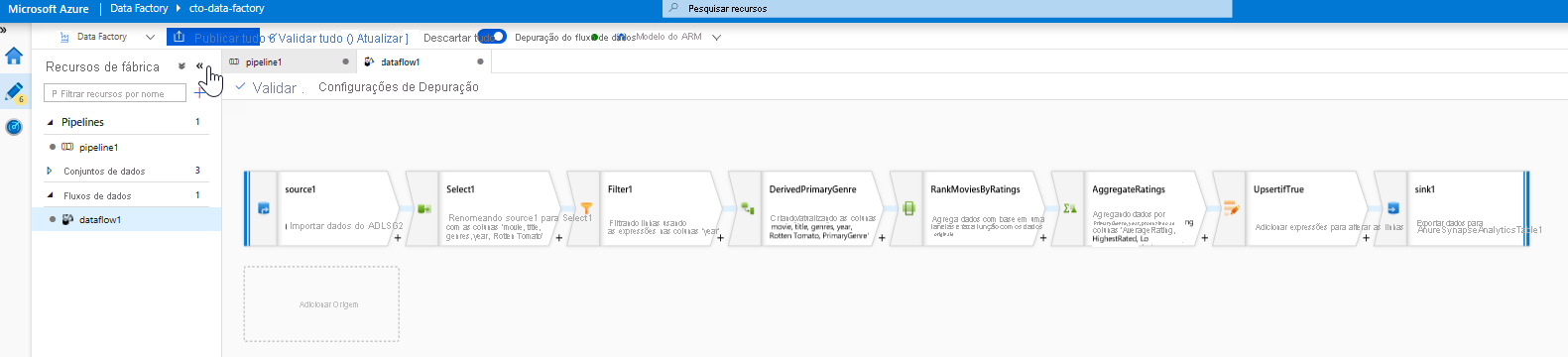Click DerivedPrimaryGenre derived column icon

[x=748, y=208]
